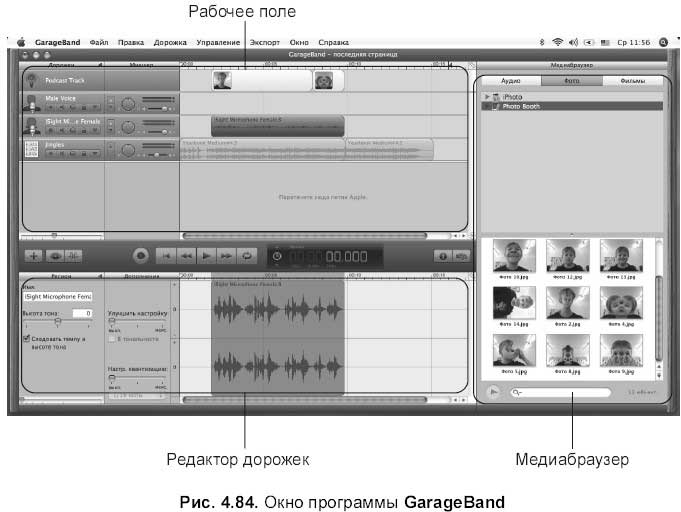Mute the Jingles track

[62, 153]
